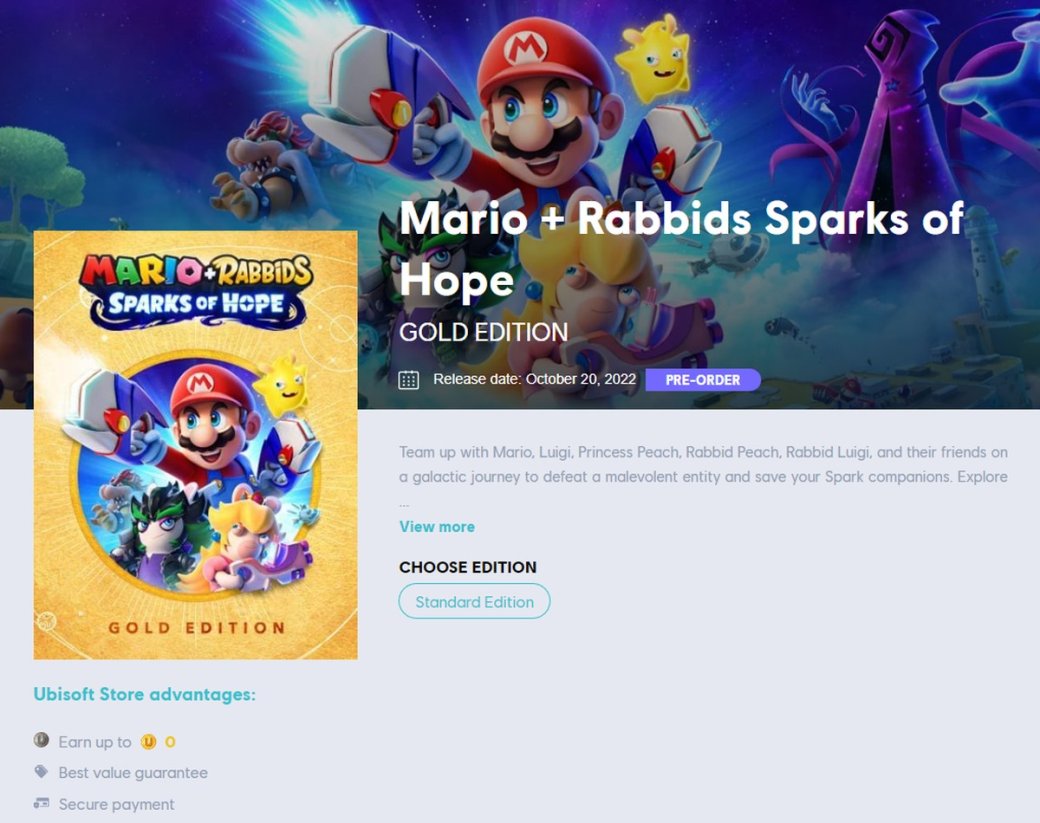This screenshot has height=823, width=1040.
Task: Click the Earn up to label
Action: click(x=95, y=742)
